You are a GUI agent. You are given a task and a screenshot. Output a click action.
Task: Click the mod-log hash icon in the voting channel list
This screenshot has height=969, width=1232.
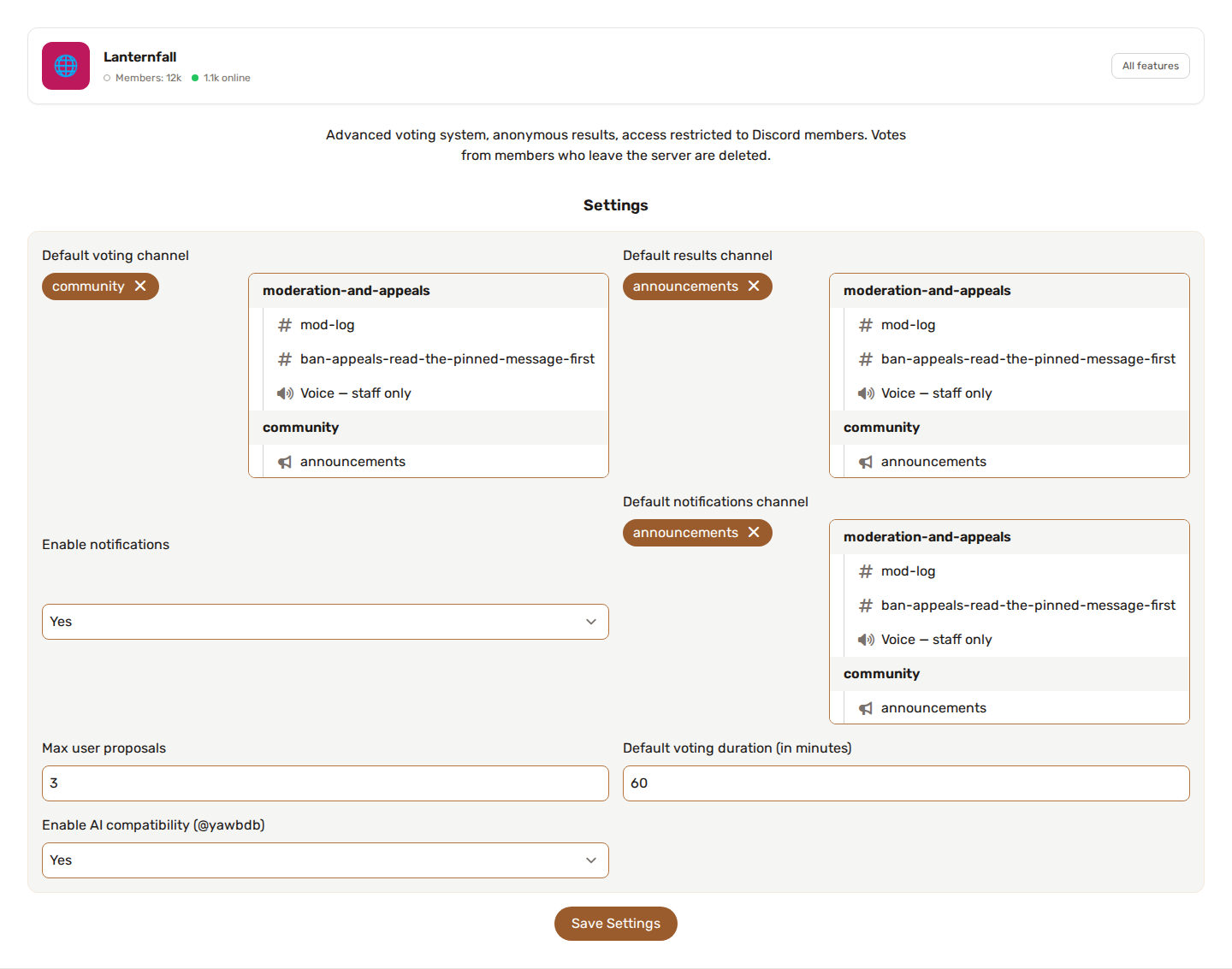(x=285, y=325)
